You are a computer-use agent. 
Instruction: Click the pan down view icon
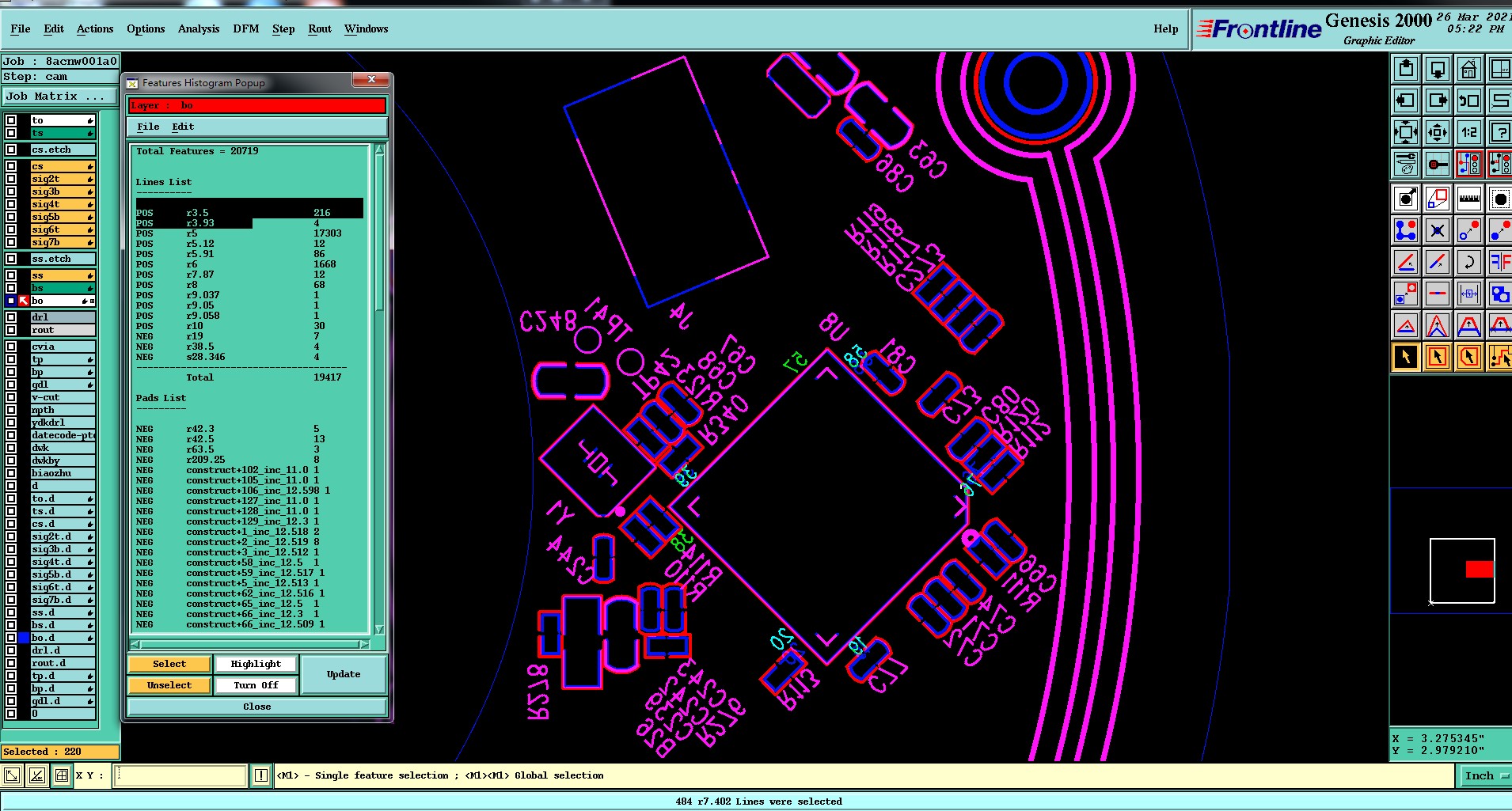click(1438, 69)
